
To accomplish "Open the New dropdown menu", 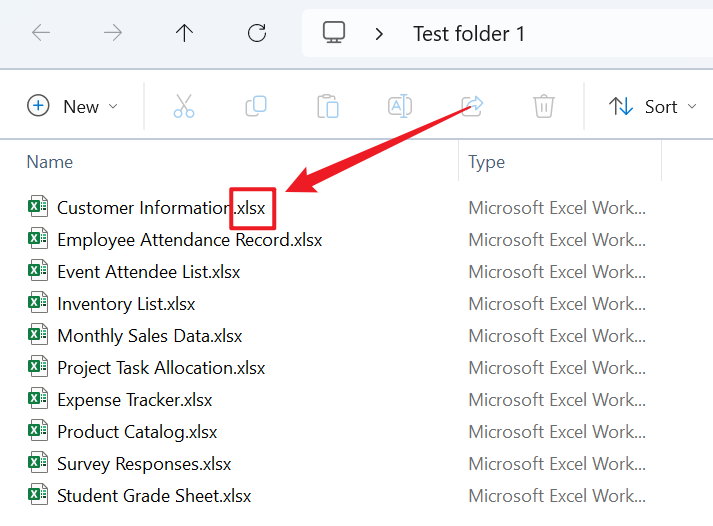I will pos(73,106).
